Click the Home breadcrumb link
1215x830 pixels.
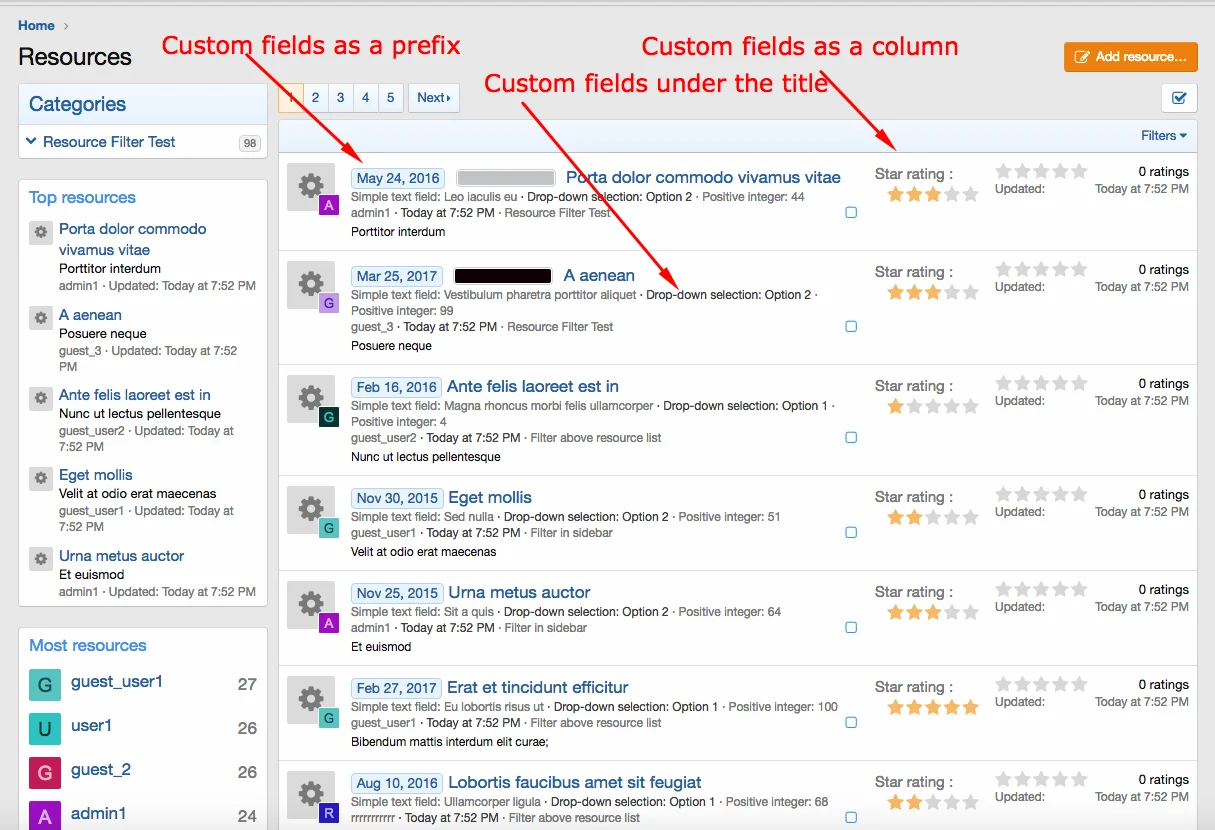coord(36,25)
